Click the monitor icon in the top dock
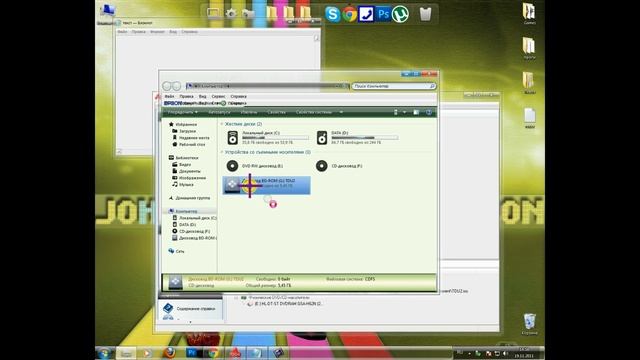This screenshot has height=360, width=640. pyautogui.click(x=213, y=13)
